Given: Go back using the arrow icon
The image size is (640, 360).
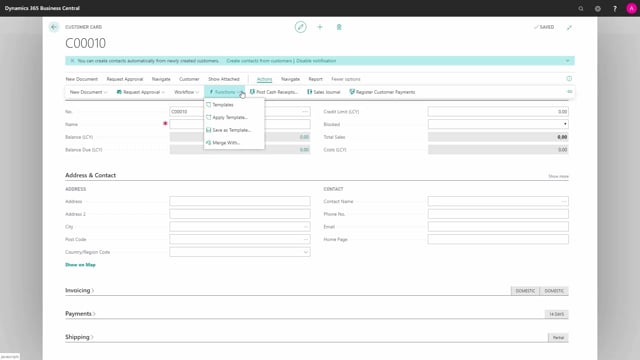Looking at the screenshot, I should click(53, 27).
